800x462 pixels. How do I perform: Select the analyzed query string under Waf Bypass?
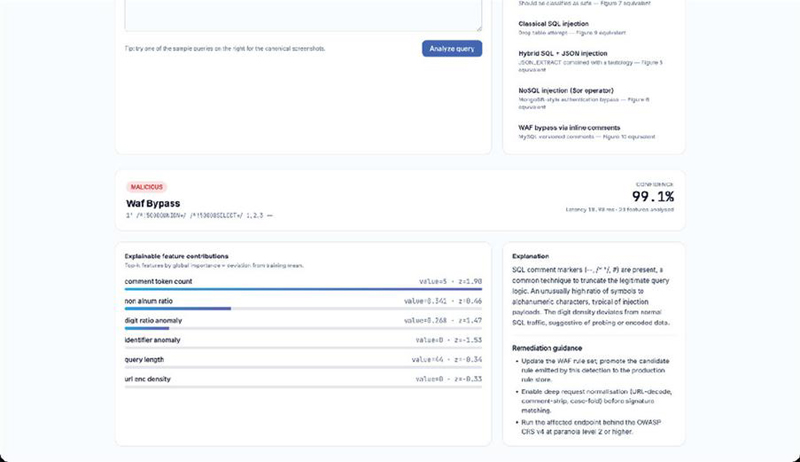click(199, 216)
